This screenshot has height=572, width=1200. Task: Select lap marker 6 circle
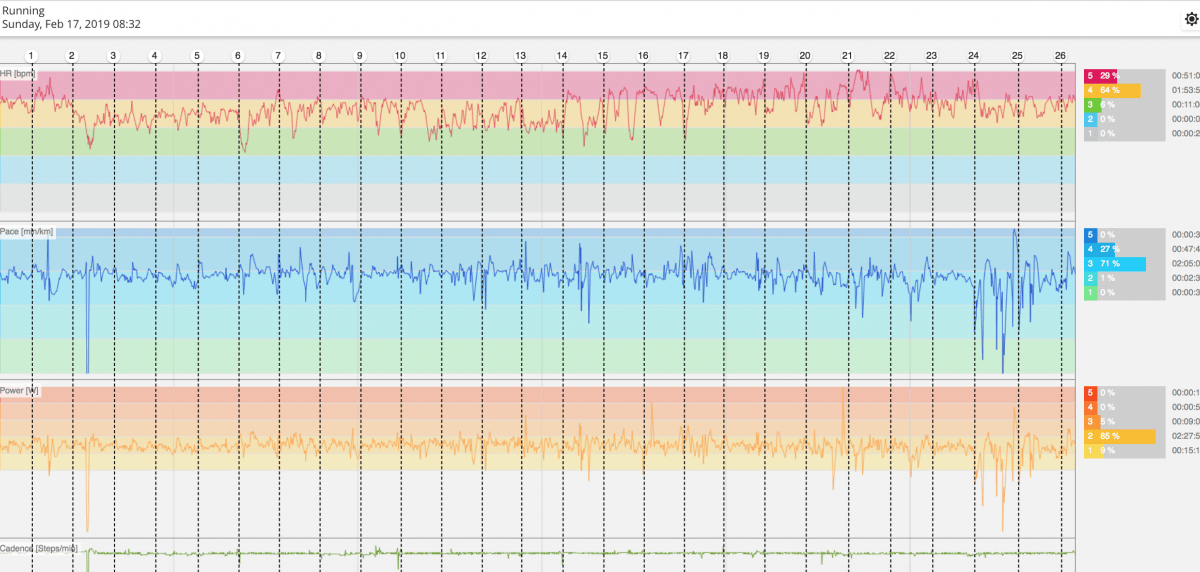(x=238, y=56)
